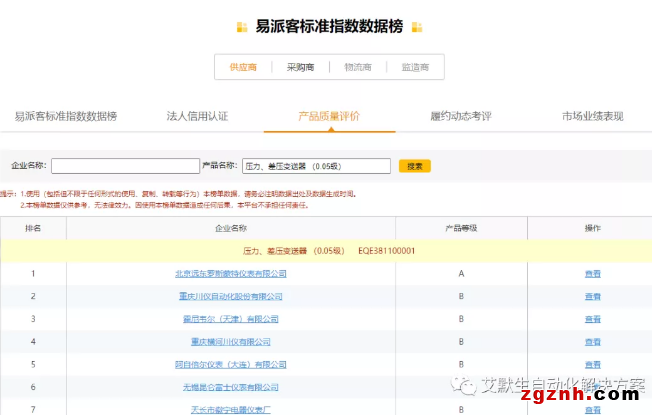Click the 产品等级 column header
The width and height of the screenshot is (652, 417).
(x=461, y=228)
